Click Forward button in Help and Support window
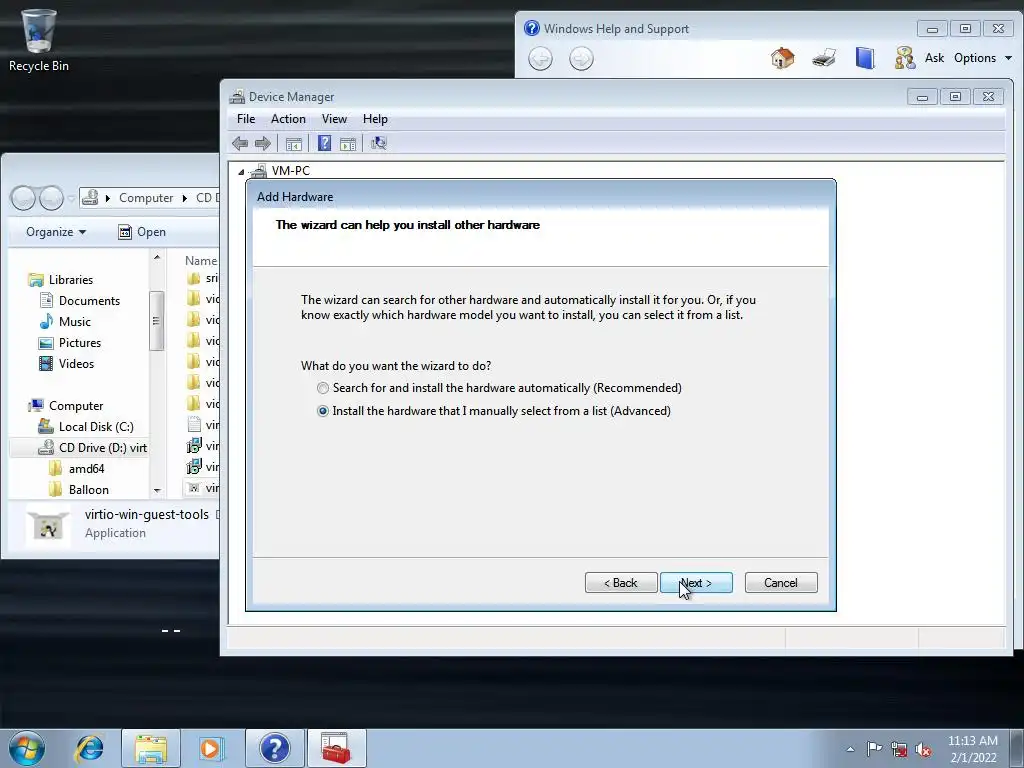This screenshot has height=768, width=1024. tap(581, 59)
